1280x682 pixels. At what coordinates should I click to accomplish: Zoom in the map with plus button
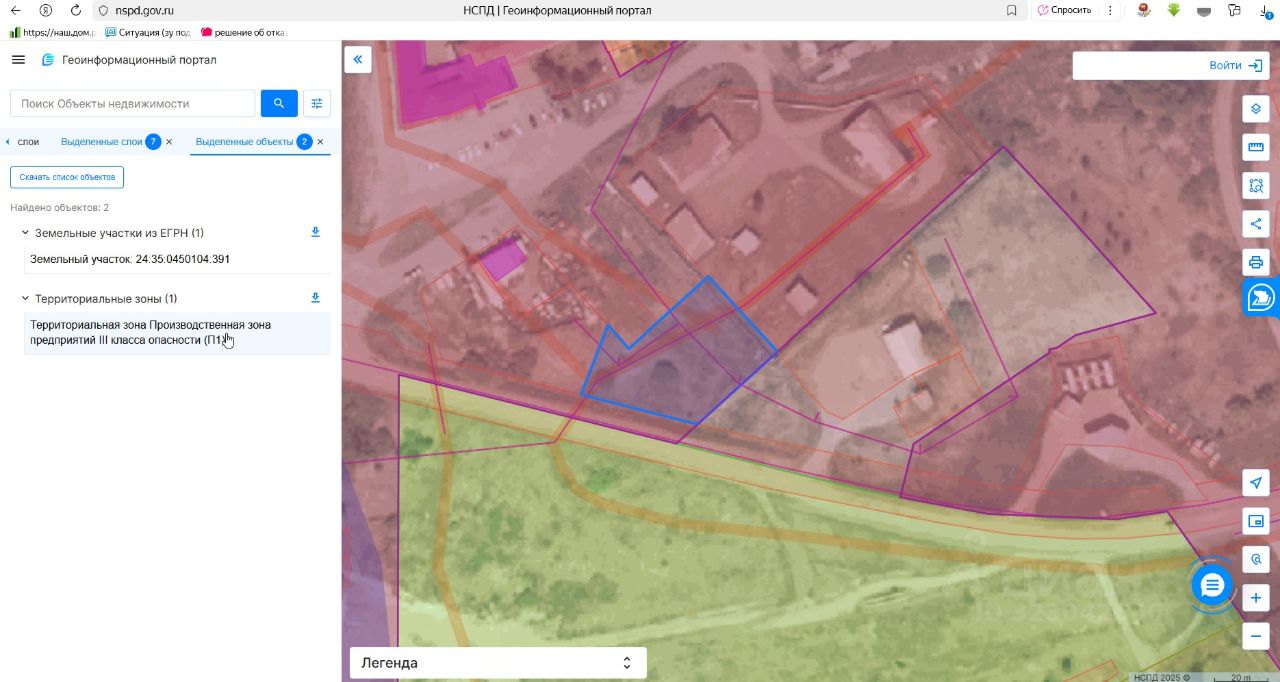coord(1256,598)
